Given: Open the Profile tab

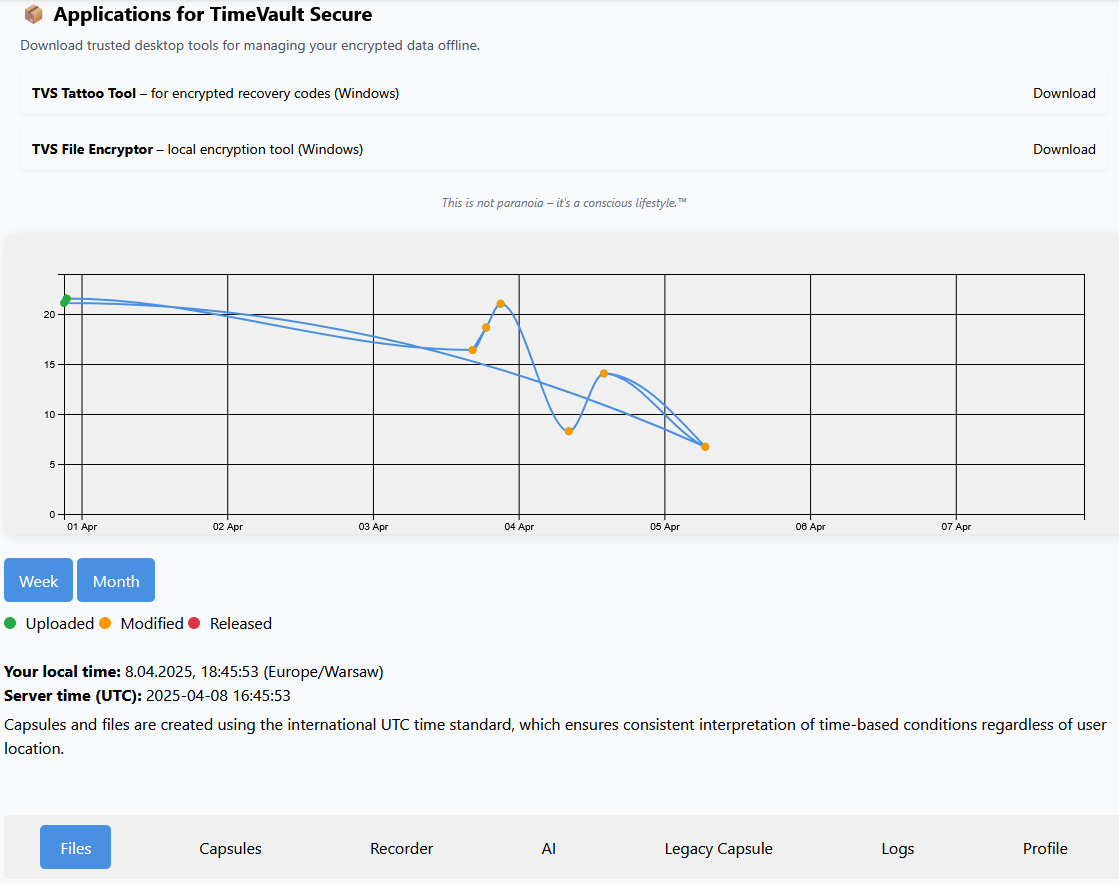Looking at the screenshot, I should (1045, 848).
